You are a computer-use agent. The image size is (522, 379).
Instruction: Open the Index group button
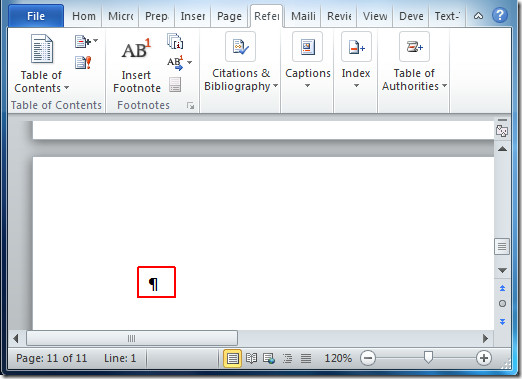tap(356, 60)
